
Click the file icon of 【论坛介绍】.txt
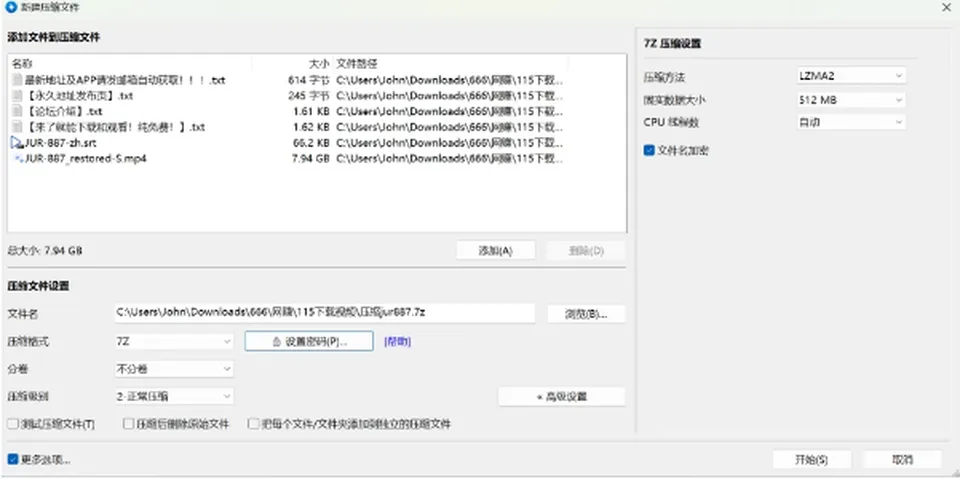17,111
